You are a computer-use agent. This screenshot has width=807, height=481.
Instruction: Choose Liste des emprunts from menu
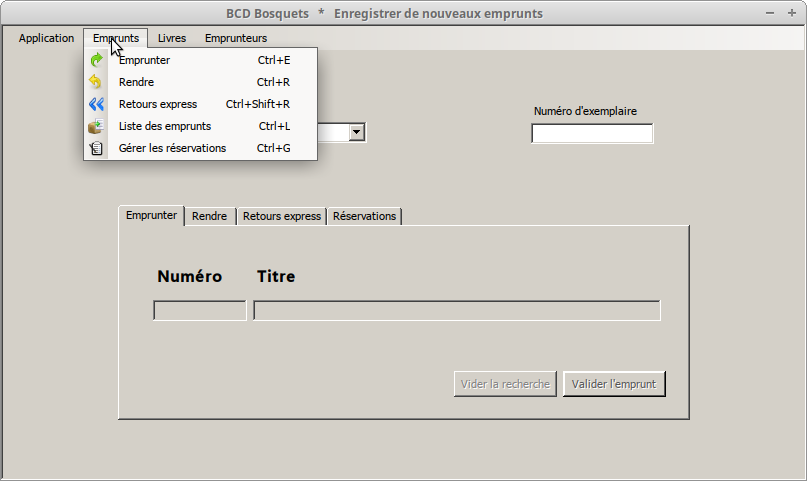165,126
